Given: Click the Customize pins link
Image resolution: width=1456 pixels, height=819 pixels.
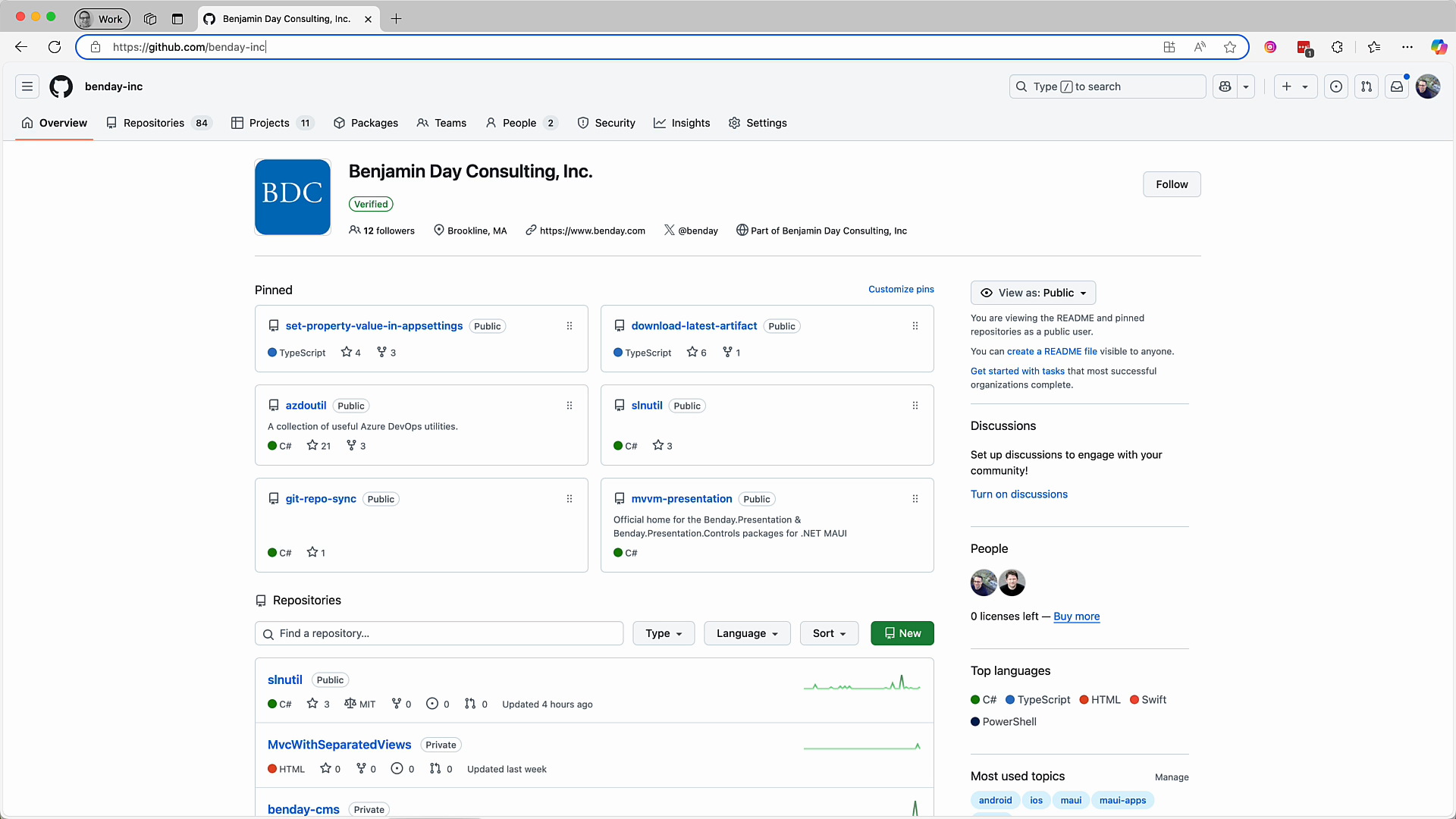Looking at the screenshot, I should [x=901, y=289].
